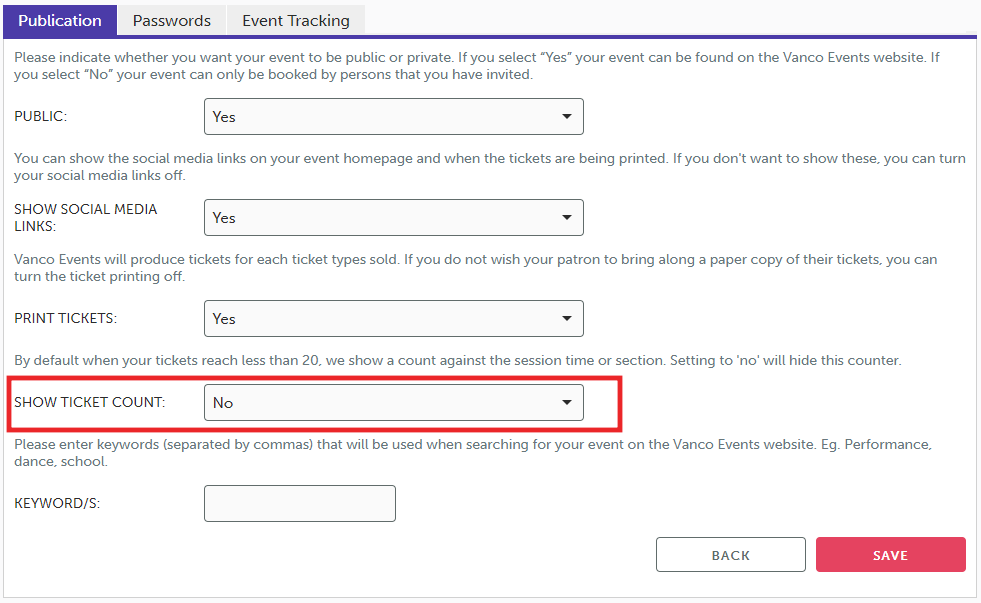Expand the Show Social Media Links combo box
Screen dimensions: 981x603
point(393,218)
